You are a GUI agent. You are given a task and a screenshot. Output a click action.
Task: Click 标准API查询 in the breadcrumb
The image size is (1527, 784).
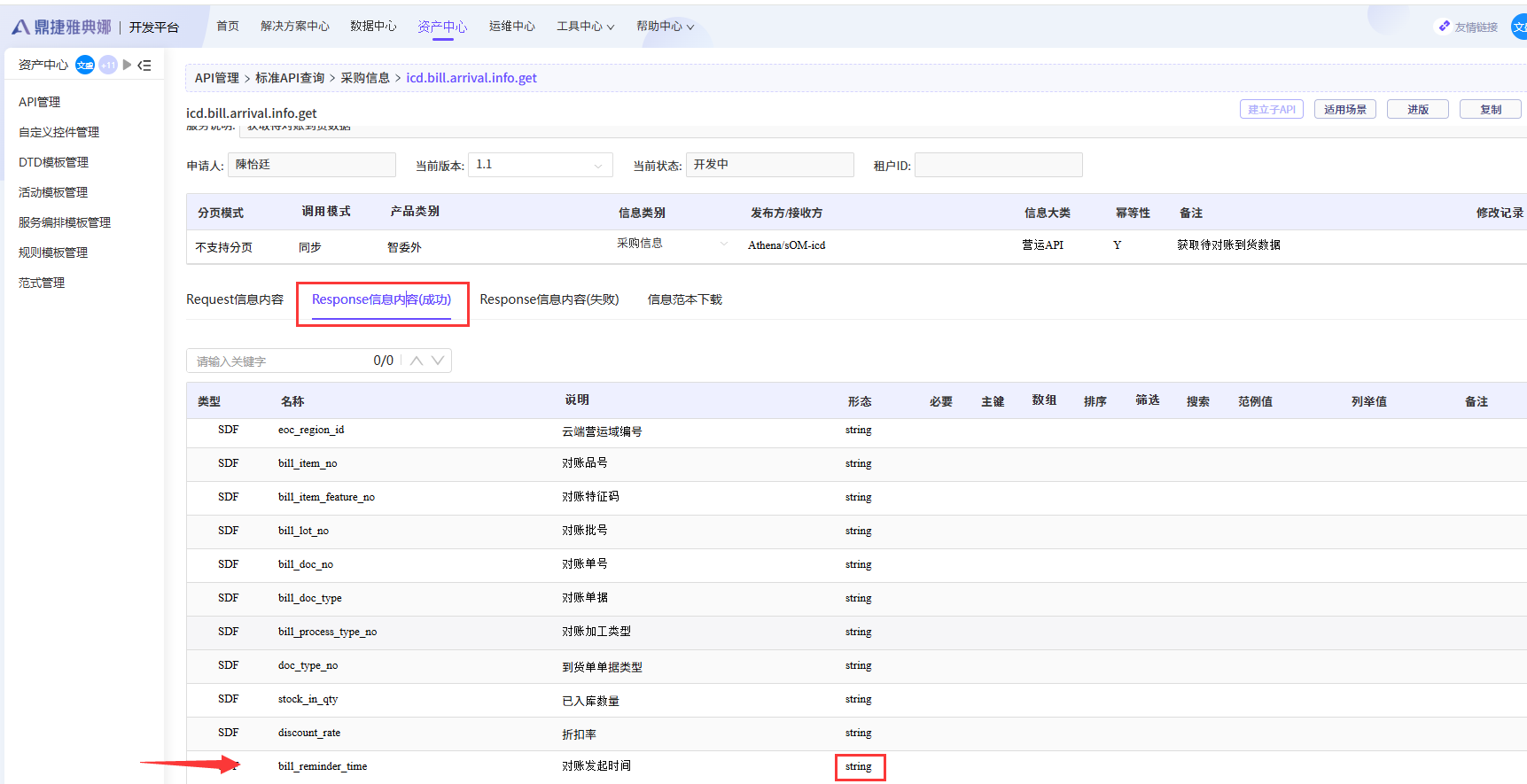tap(290, 78)
